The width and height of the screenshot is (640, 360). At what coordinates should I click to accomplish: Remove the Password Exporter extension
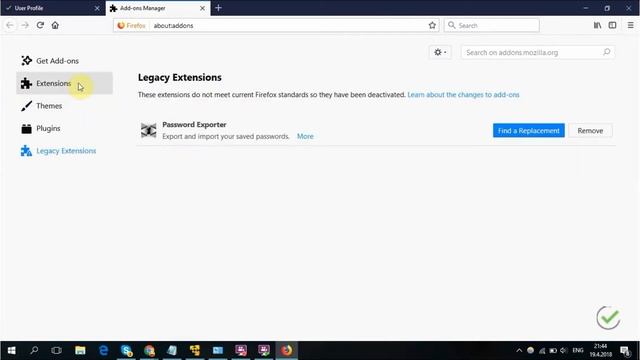[590, 131]
